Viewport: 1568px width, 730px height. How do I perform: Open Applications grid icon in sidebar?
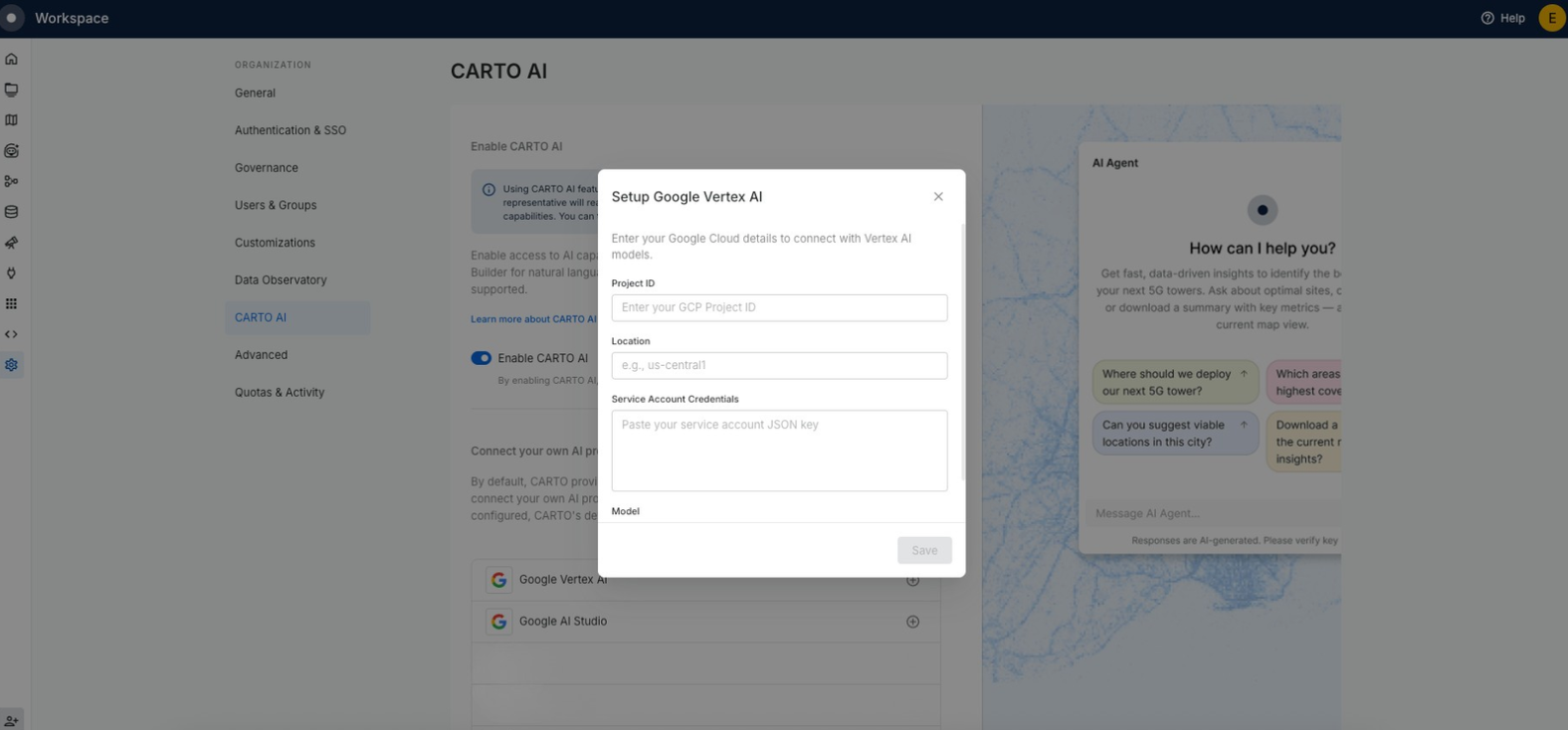(11, 303)
